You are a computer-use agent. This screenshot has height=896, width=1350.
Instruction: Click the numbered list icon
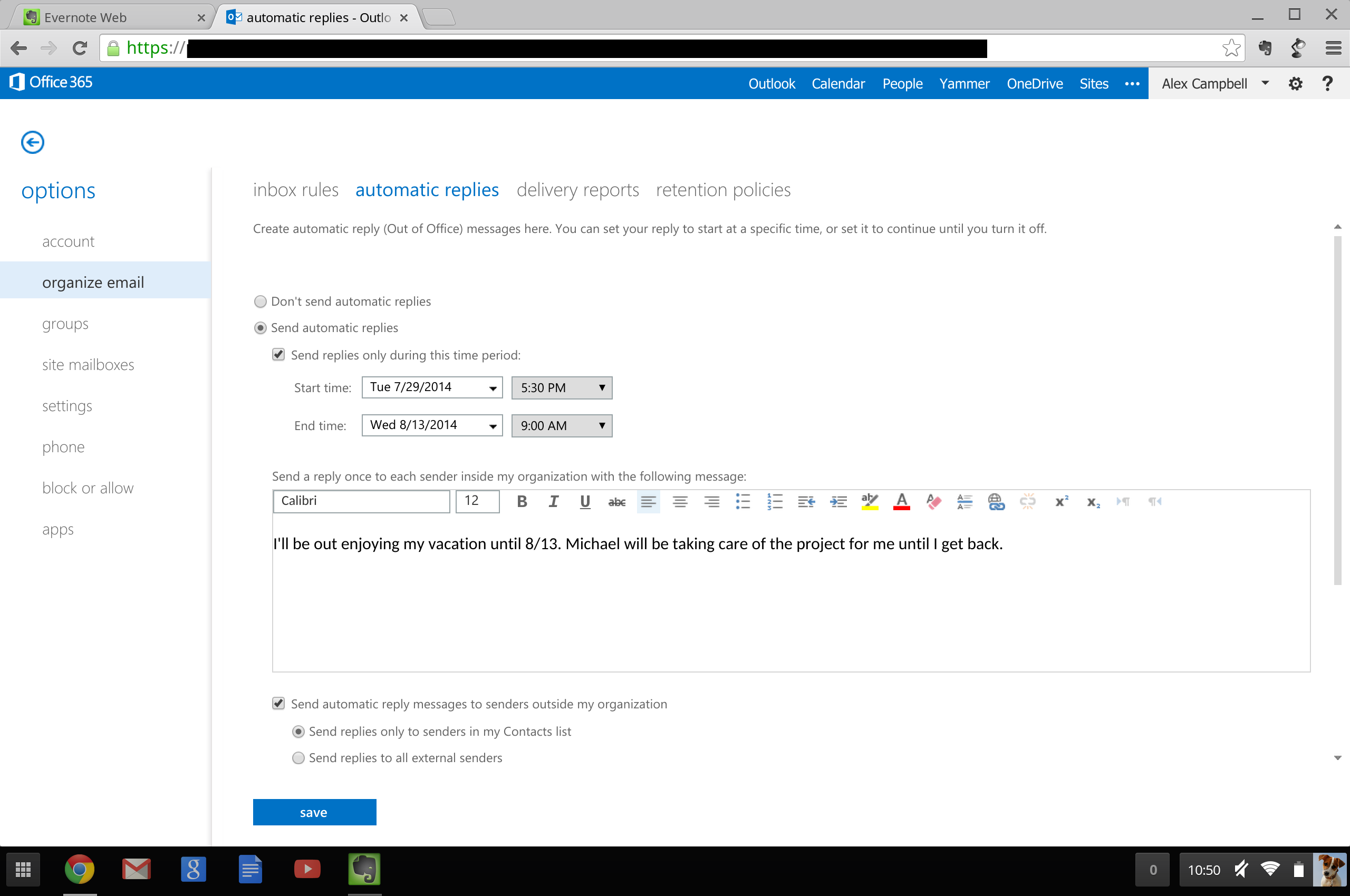coord(775,502)
